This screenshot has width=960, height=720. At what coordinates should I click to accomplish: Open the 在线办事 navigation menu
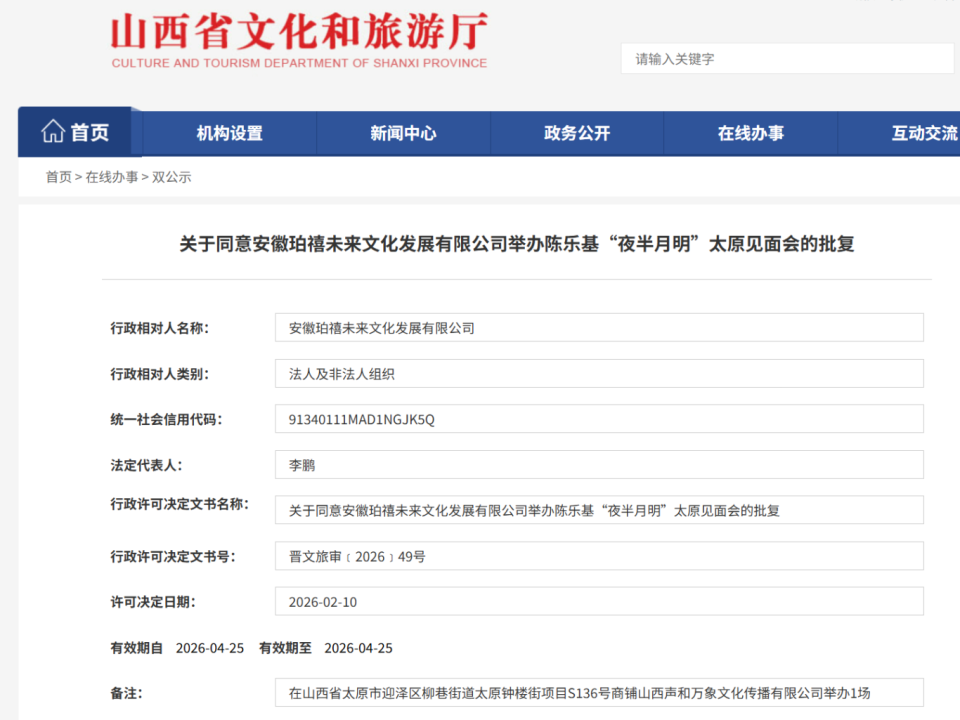(750, 131)
